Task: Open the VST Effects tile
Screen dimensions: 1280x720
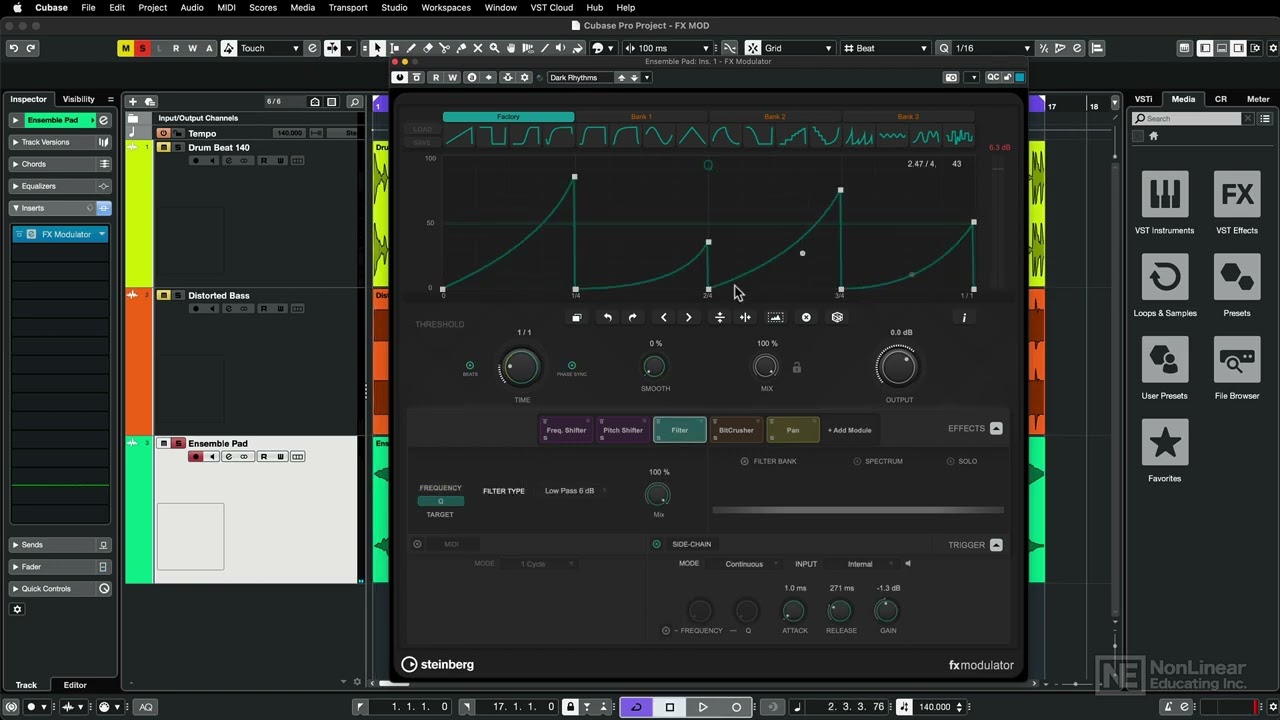Action: (1237, 203)
